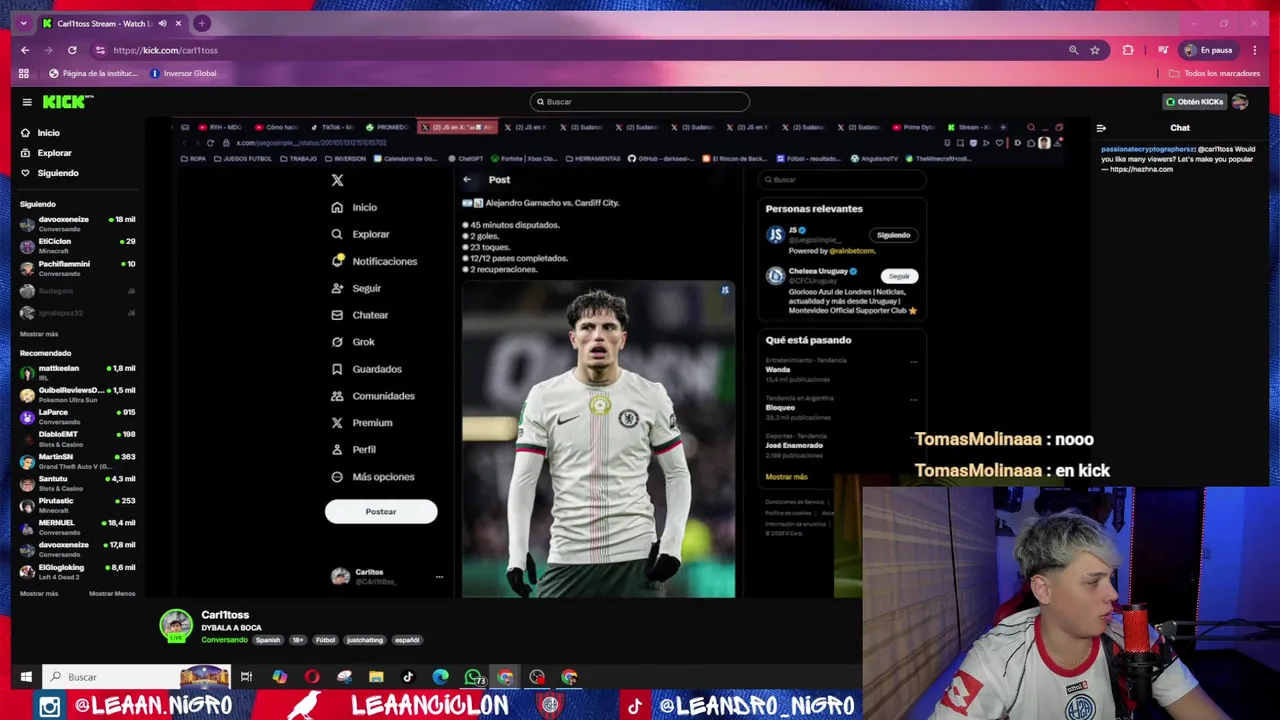Click X post back arrow in stream
This screenshot has width=1280, height=720.
coord(467,180)
